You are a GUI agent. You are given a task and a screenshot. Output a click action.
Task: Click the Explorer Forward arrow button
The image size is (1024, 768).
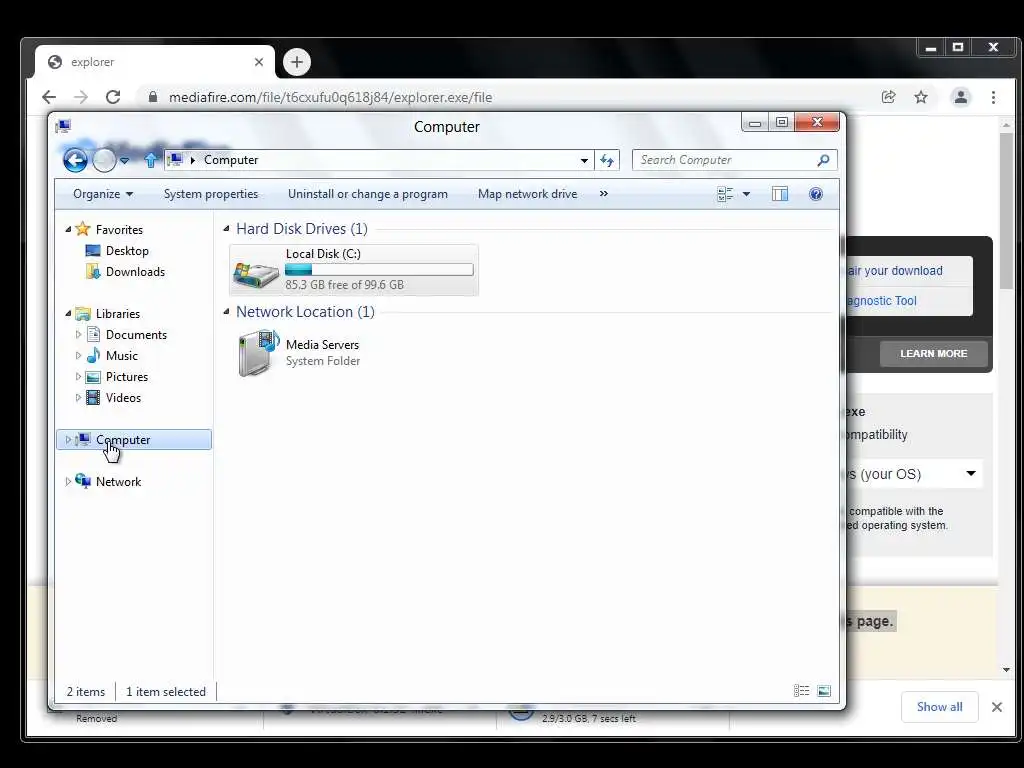pos(104,160)
